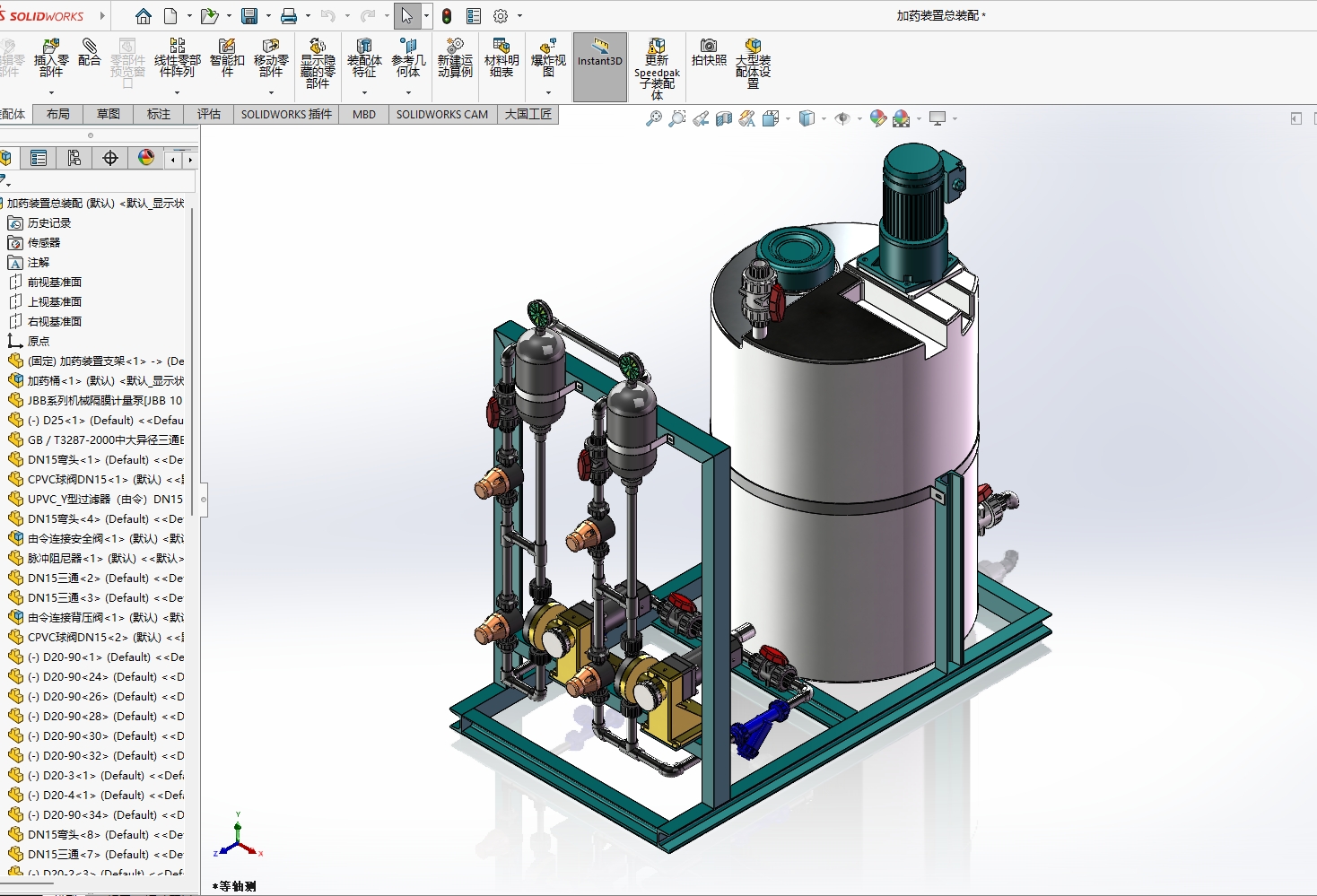Open 装配体特征 assembly features tool
The image size is (1317, 896).
pos(364,58)
